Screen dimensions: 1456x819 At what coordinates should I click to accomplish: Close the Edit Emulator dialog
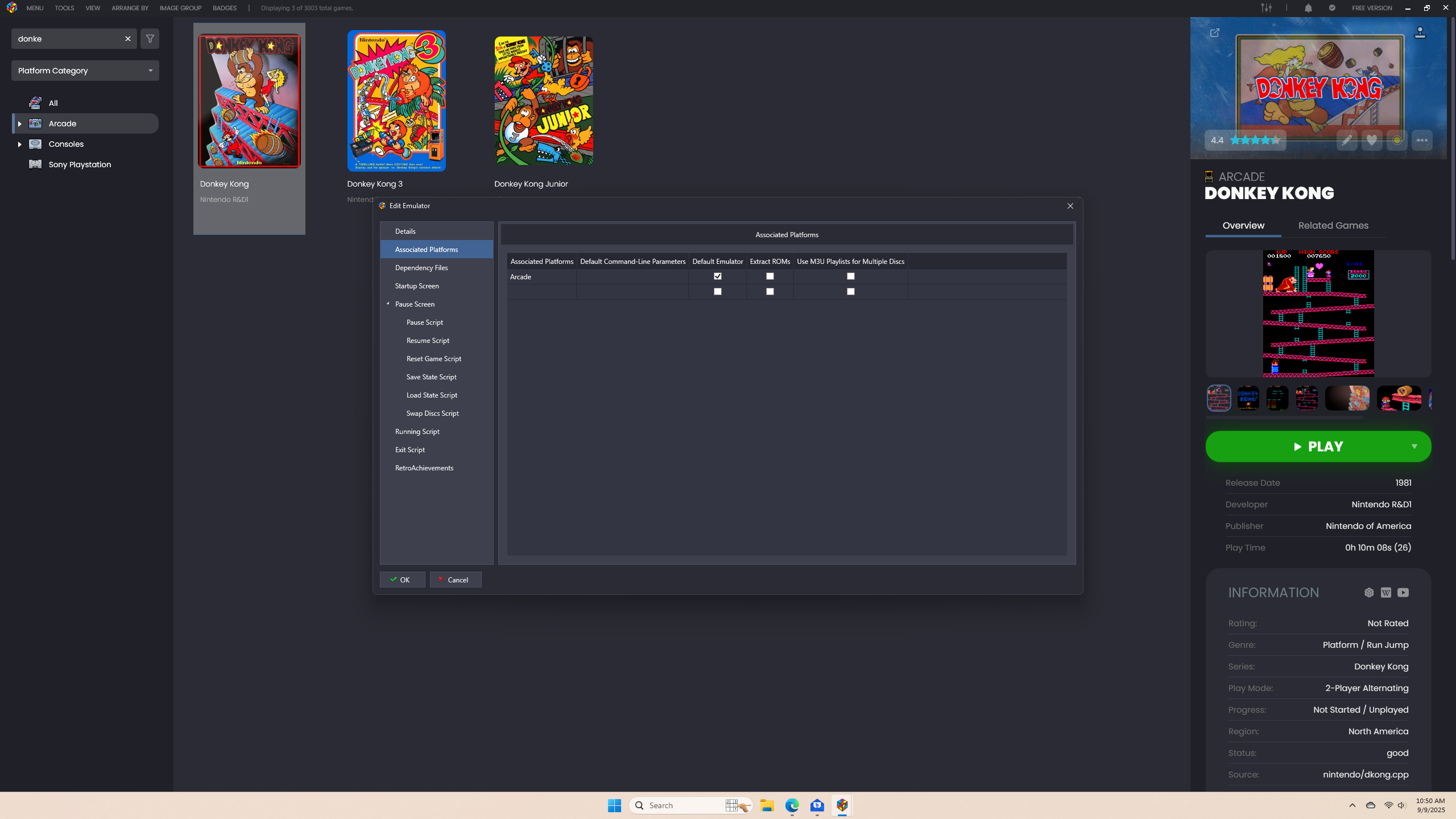coord(1070,206)
